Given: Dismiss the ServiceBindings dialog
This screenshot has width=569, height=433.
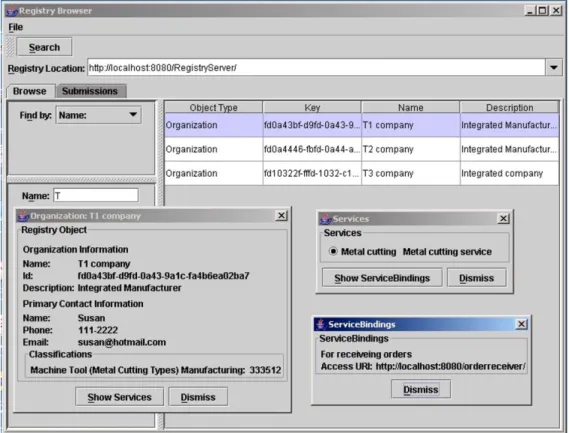Looking at the screenshot, I should click(x=421, y=389).
